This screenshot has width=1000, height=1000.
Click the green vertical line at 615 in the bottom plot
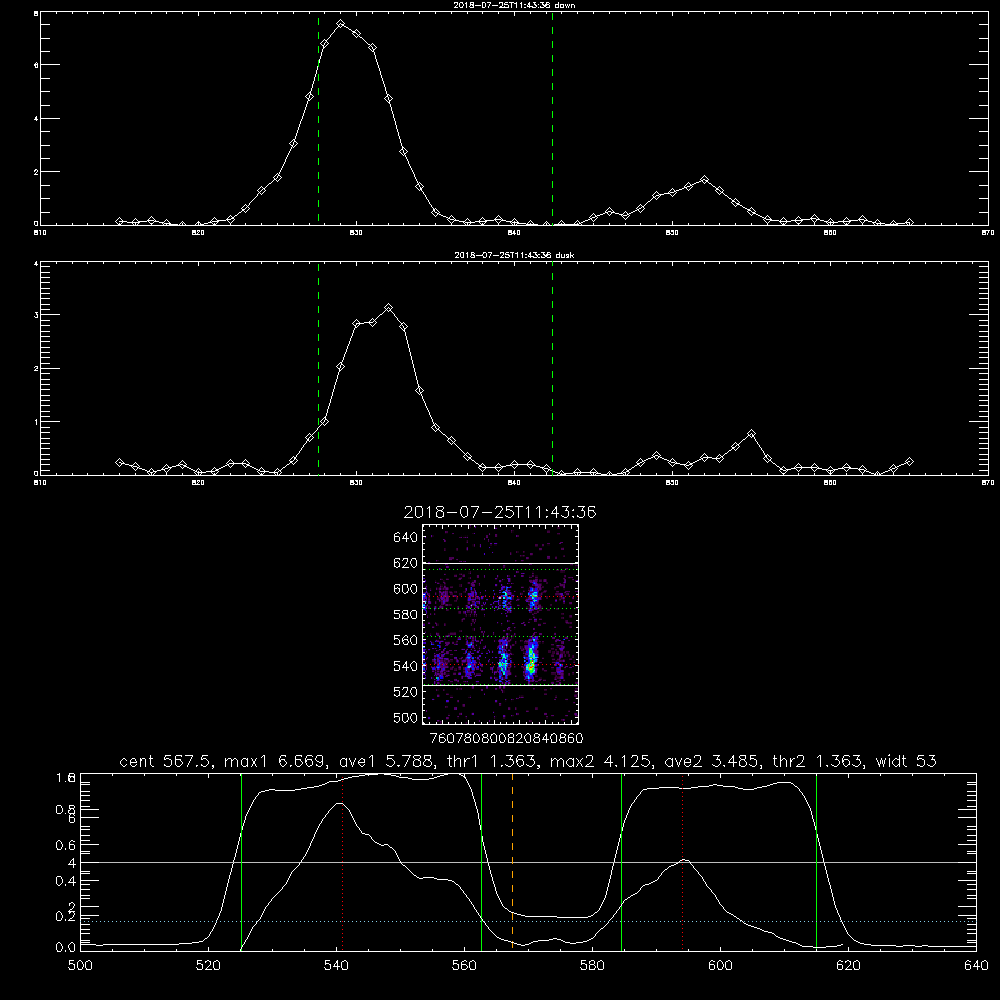[x=816, y=861]
